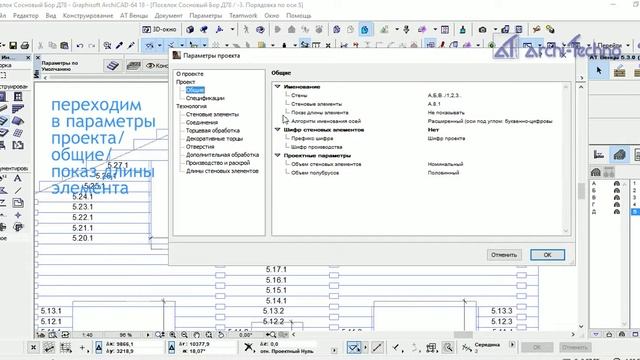The height and width of the screenshot is (360, 640).
Task: Click the grid snap icon in bottom bar
Action: point(66,348)
